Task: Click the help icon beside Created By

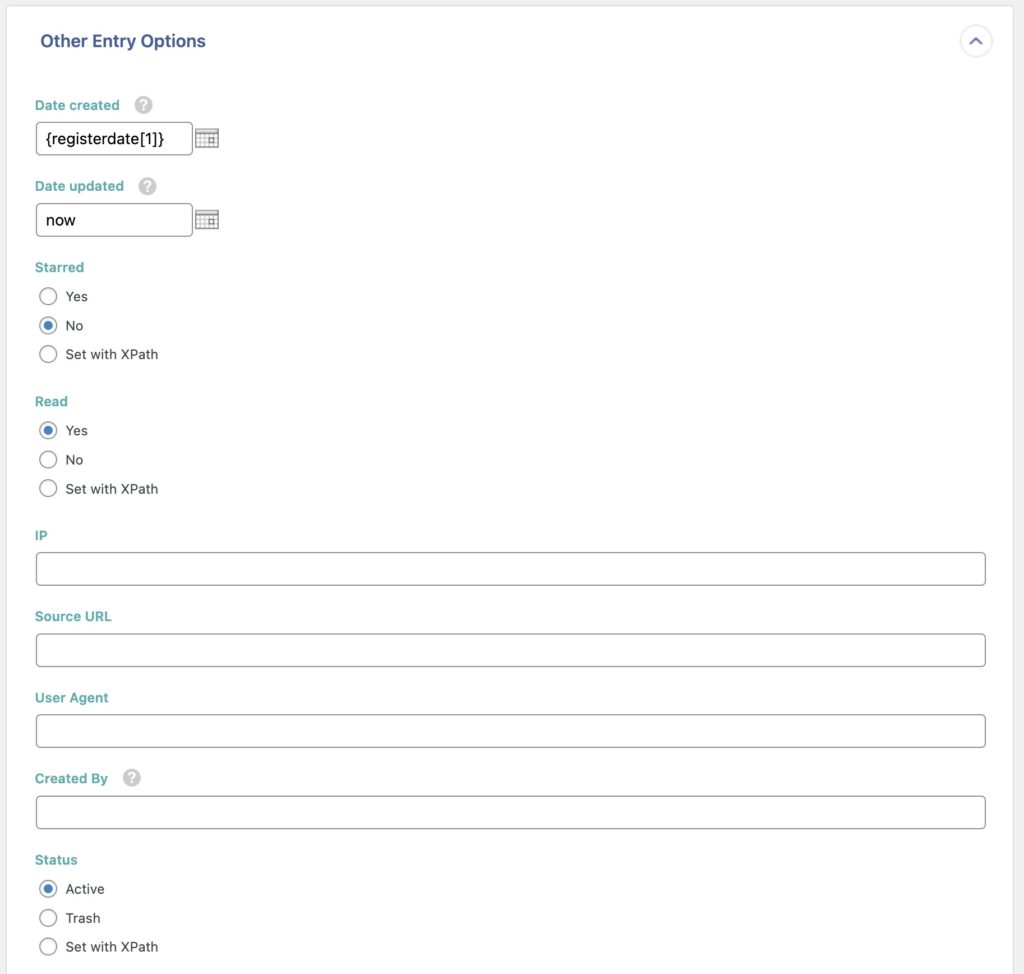Action: click(131, 776)
